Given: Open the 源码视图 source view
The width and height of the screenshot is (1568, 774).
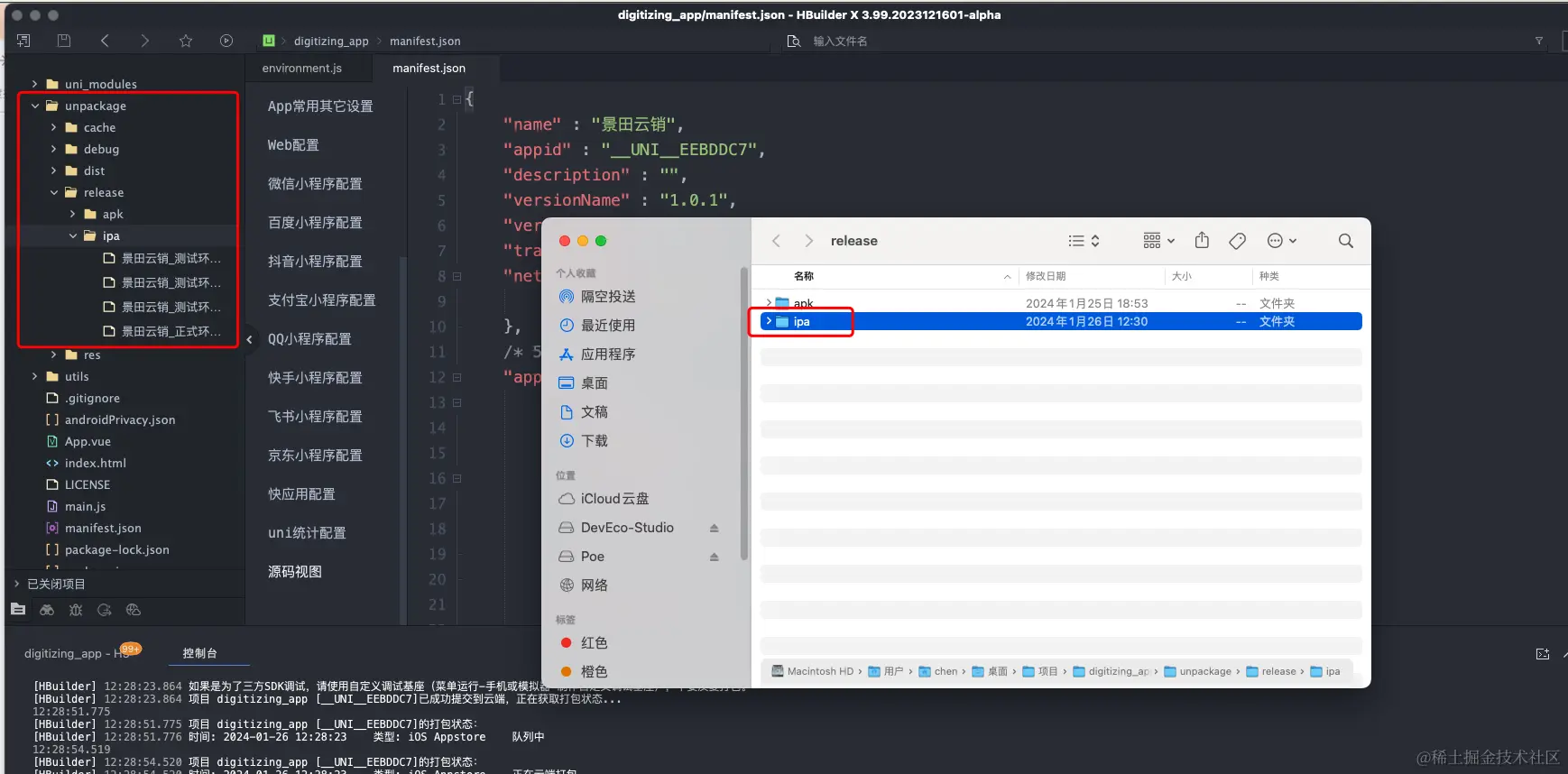Looking at the screenshot, I should [295, 572].
